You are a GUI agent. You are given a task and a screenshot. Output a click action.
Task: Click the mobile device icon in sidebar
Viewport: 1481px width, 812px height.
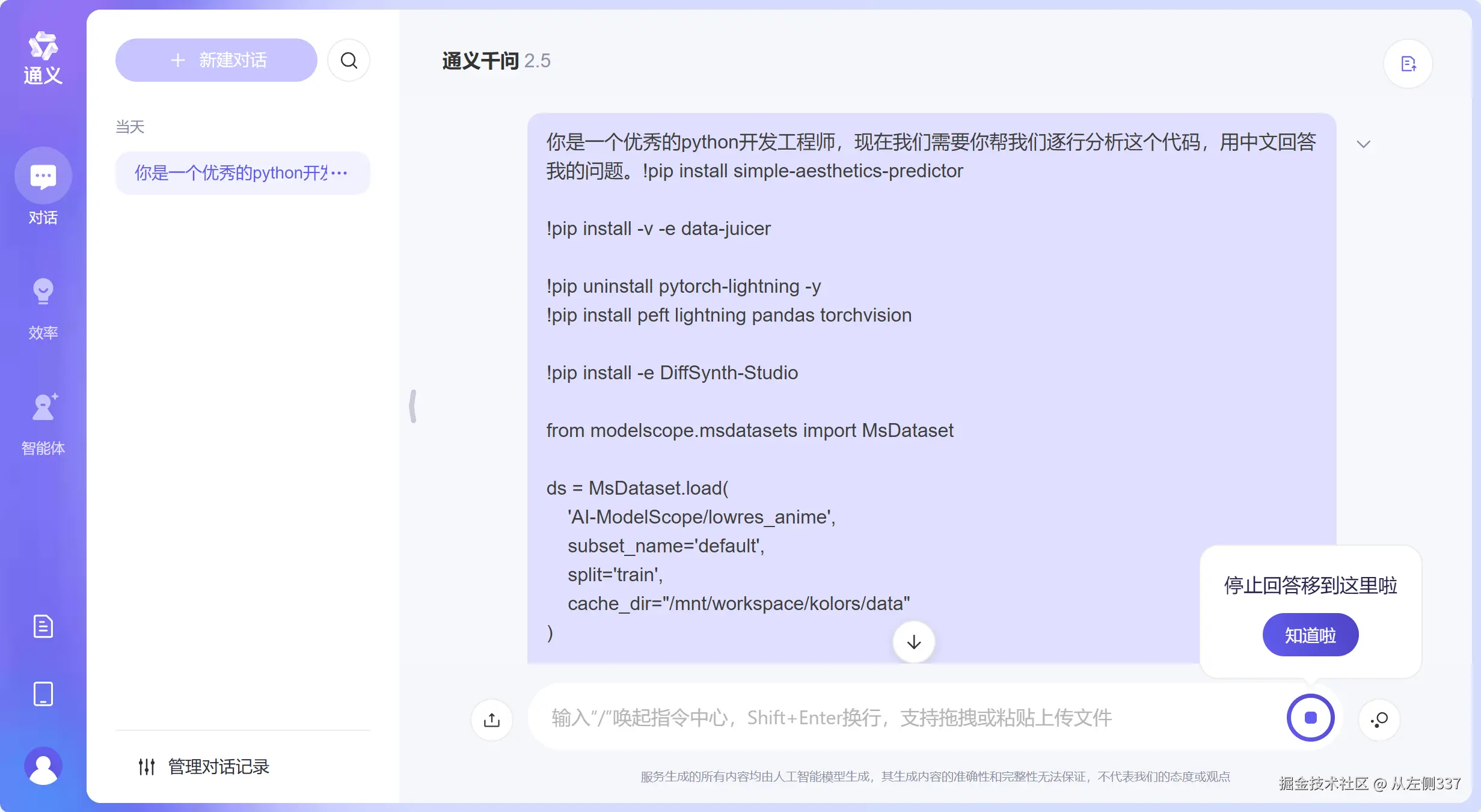43,694
